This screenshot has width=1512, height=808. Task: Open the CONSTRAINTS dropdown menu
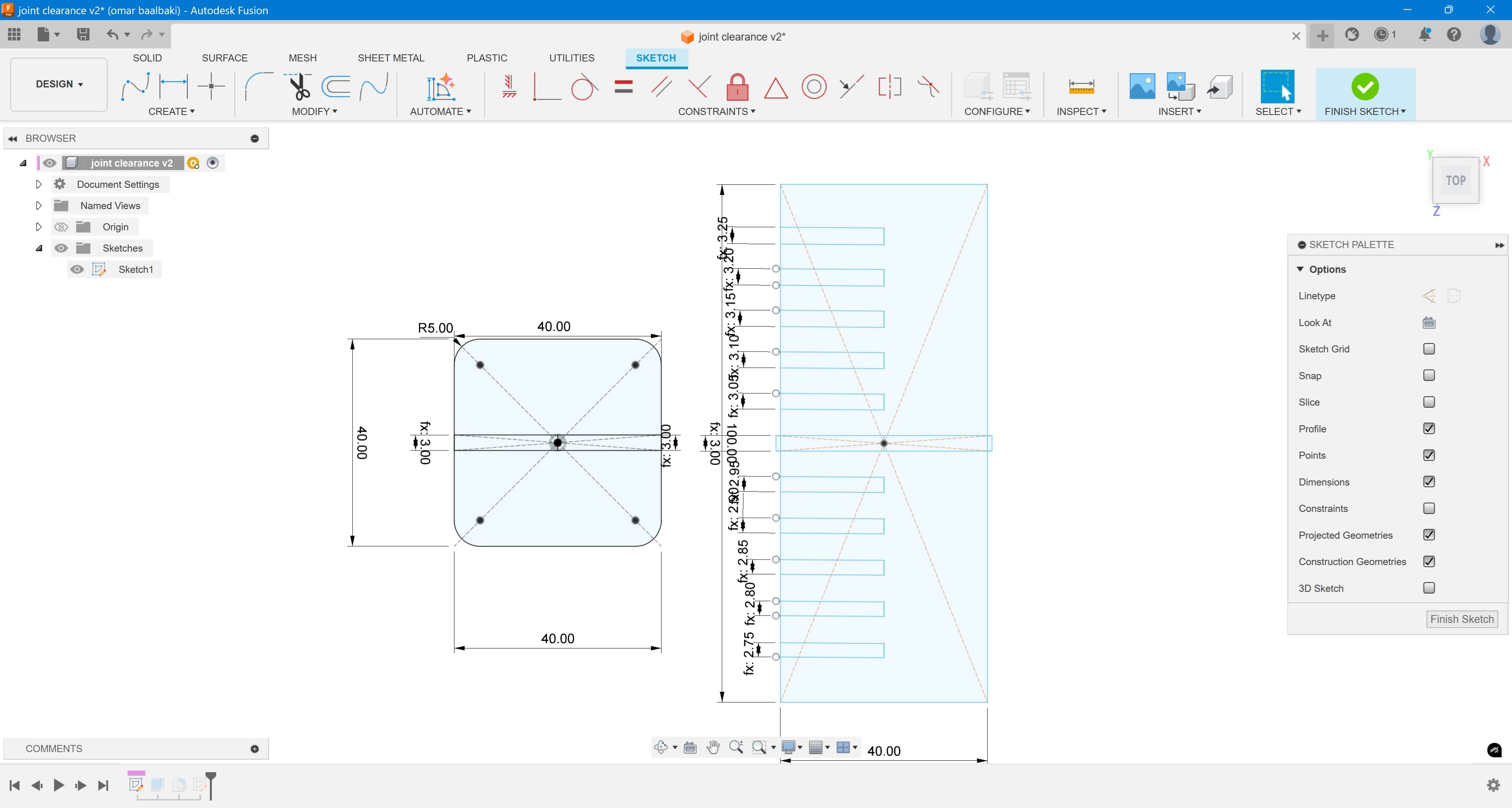point(716,111)
